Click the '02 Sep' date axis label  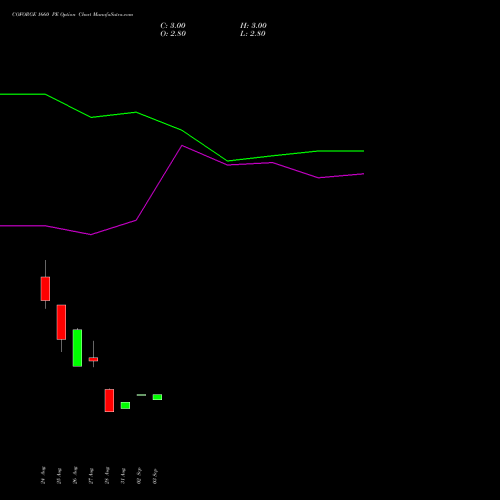pos(139,476)
